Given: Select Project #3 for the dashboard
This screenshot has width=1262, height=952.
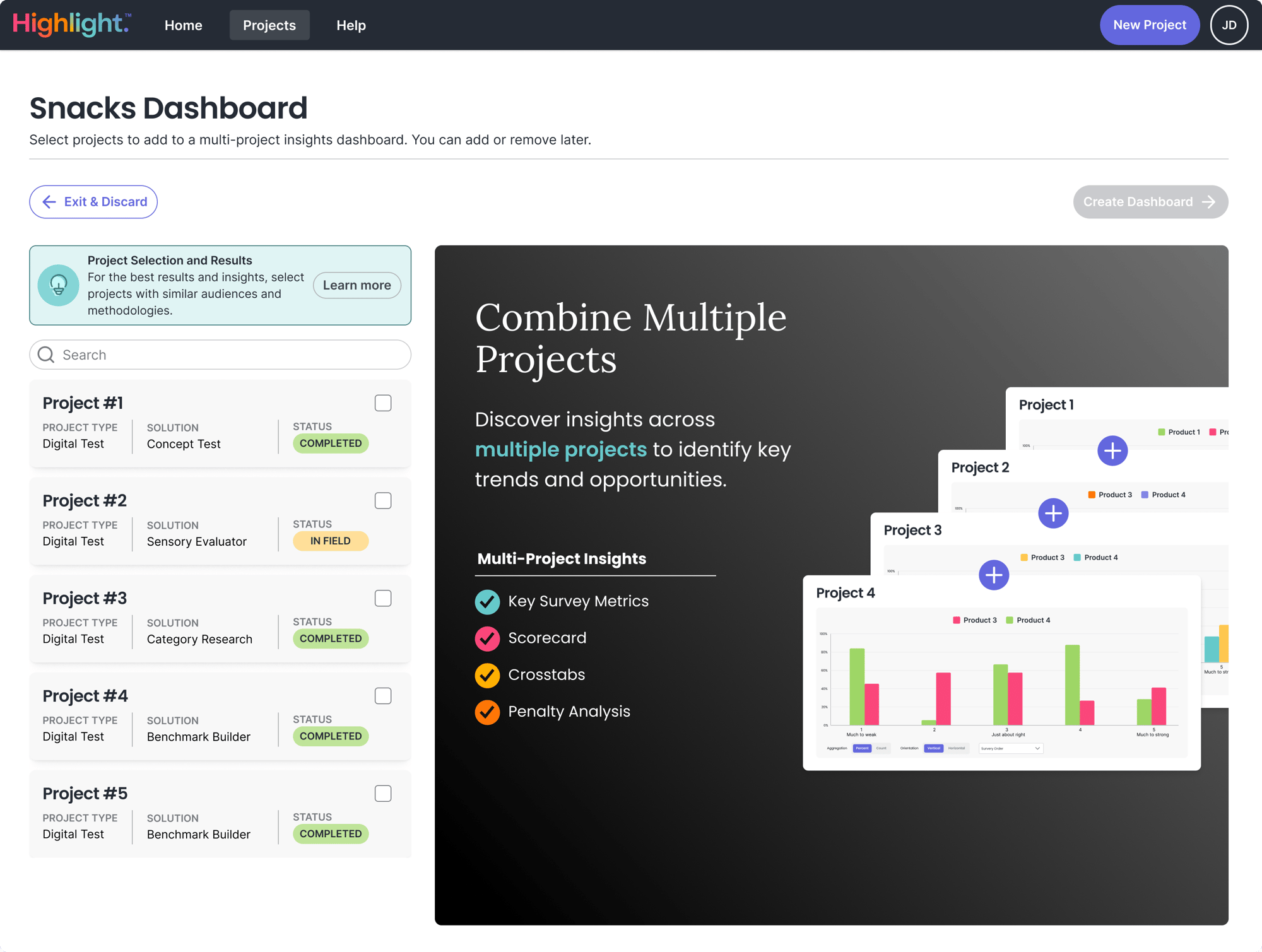Looking at the screenshot, I should coord(383,597).
